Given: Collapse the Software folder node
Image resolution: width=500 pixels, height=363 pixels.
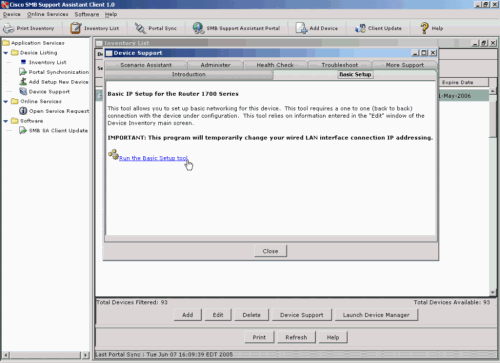Looking at the screenshot, I should 6,121.
